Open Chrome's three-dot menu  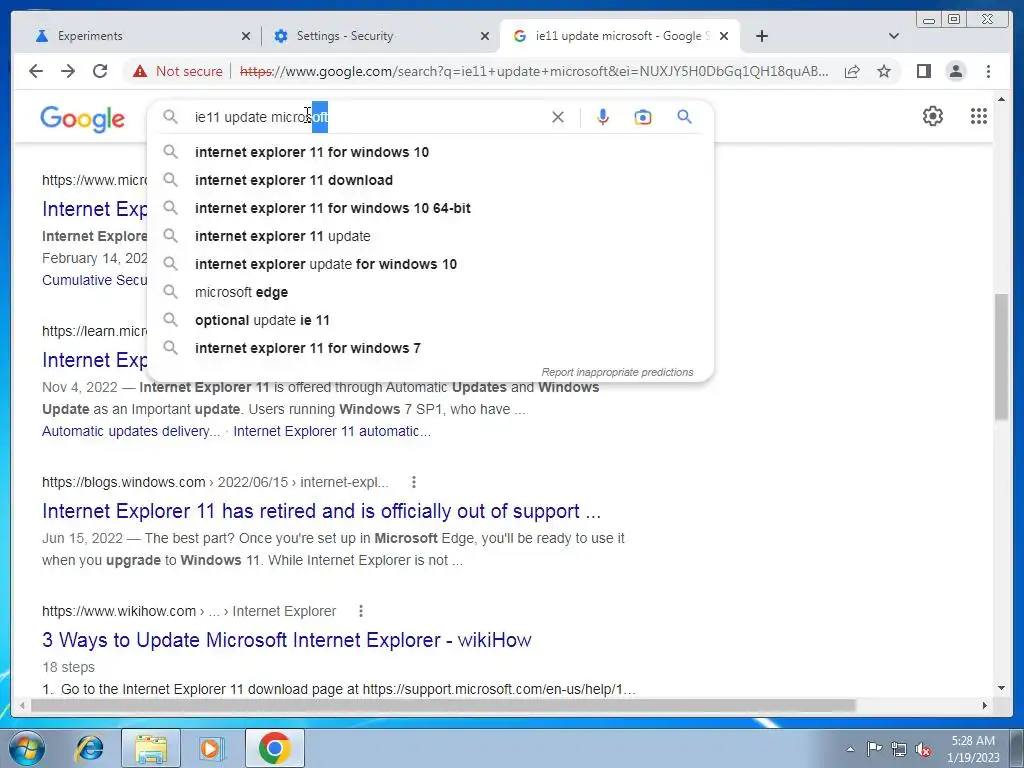tap(988, 71)
